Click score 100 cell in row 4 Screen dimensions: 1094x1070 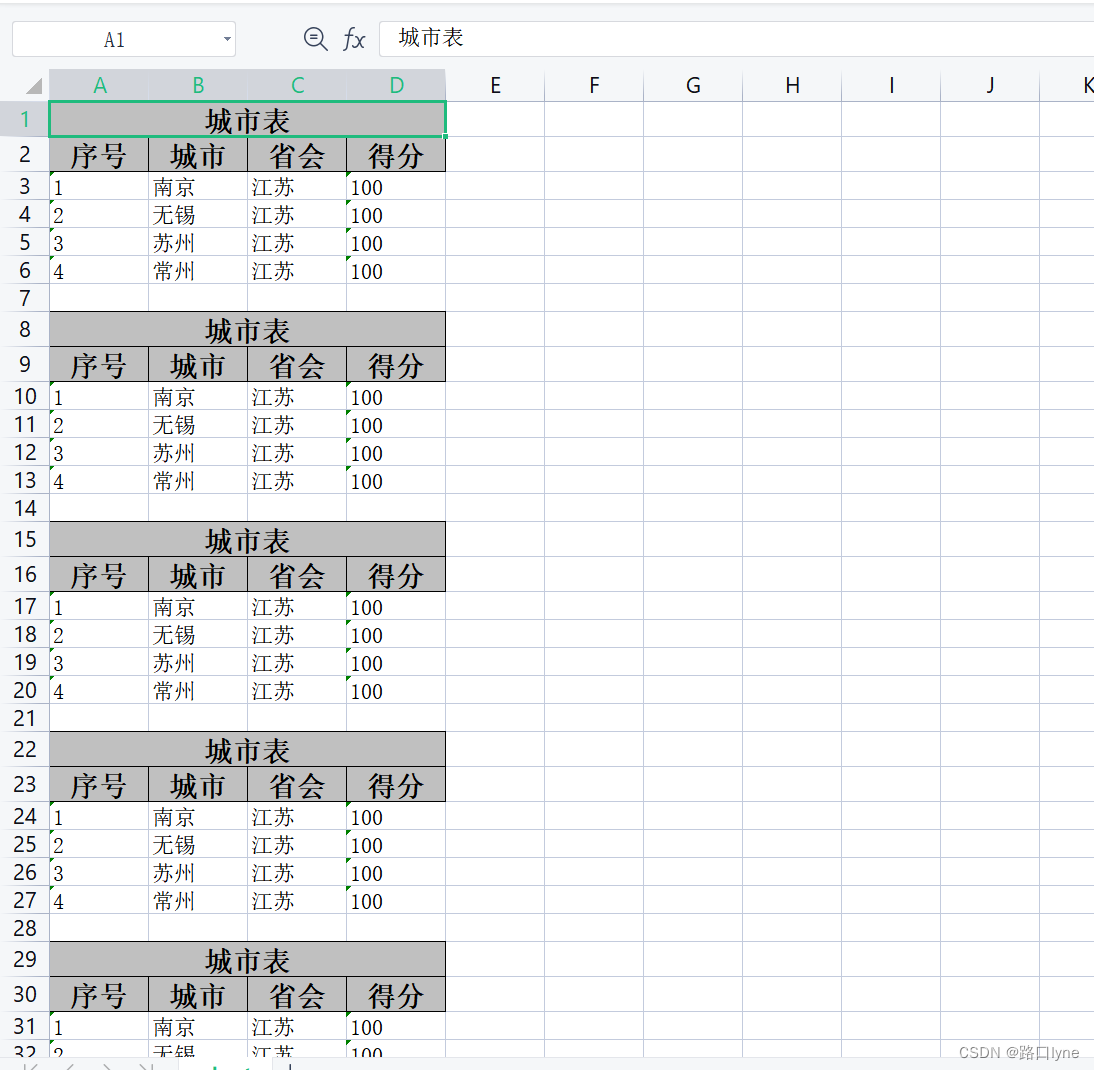pos(396,214)
